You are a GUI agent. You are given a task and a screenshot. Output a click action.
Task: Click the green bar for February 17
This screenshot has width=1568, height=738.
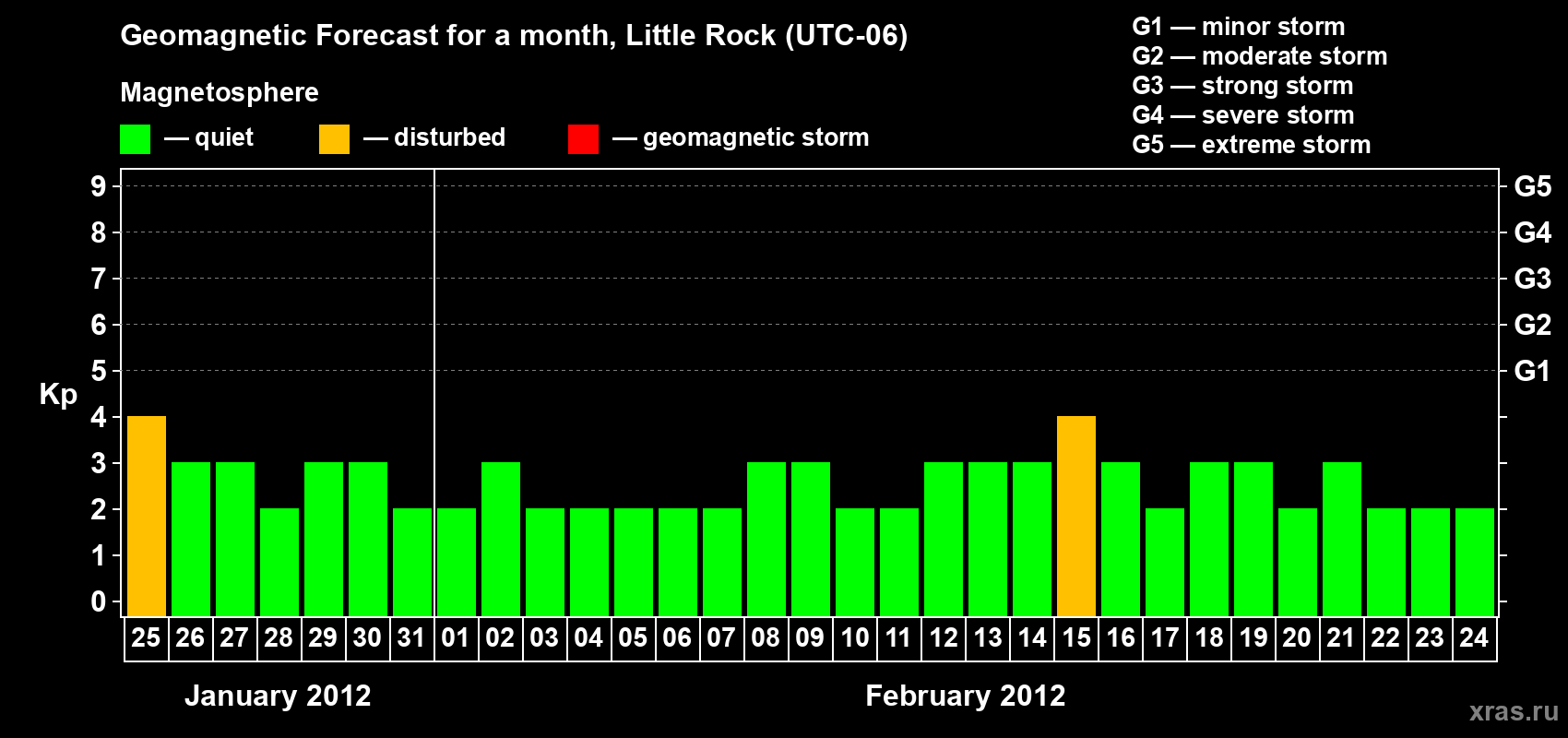click(1165, 562)
